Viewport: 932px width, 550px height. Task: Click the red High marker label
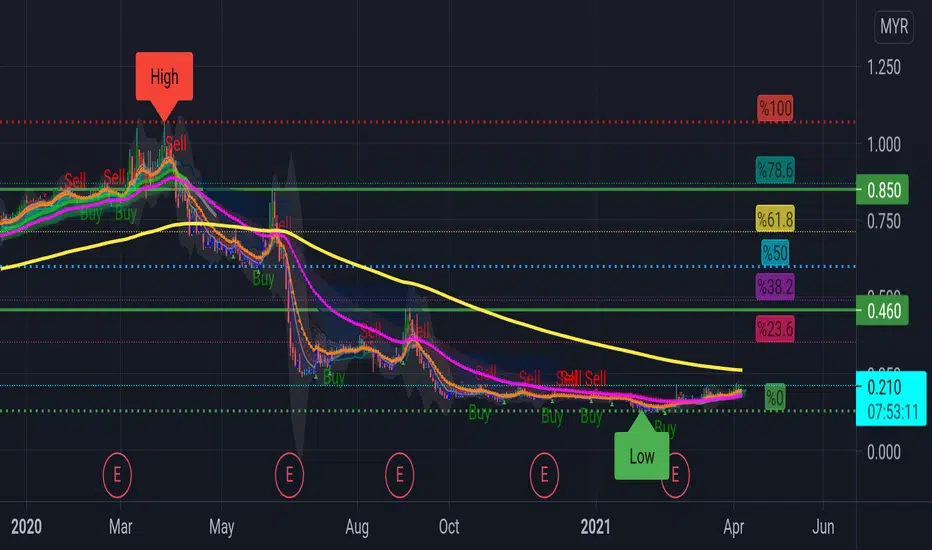(x=164, y=77)
